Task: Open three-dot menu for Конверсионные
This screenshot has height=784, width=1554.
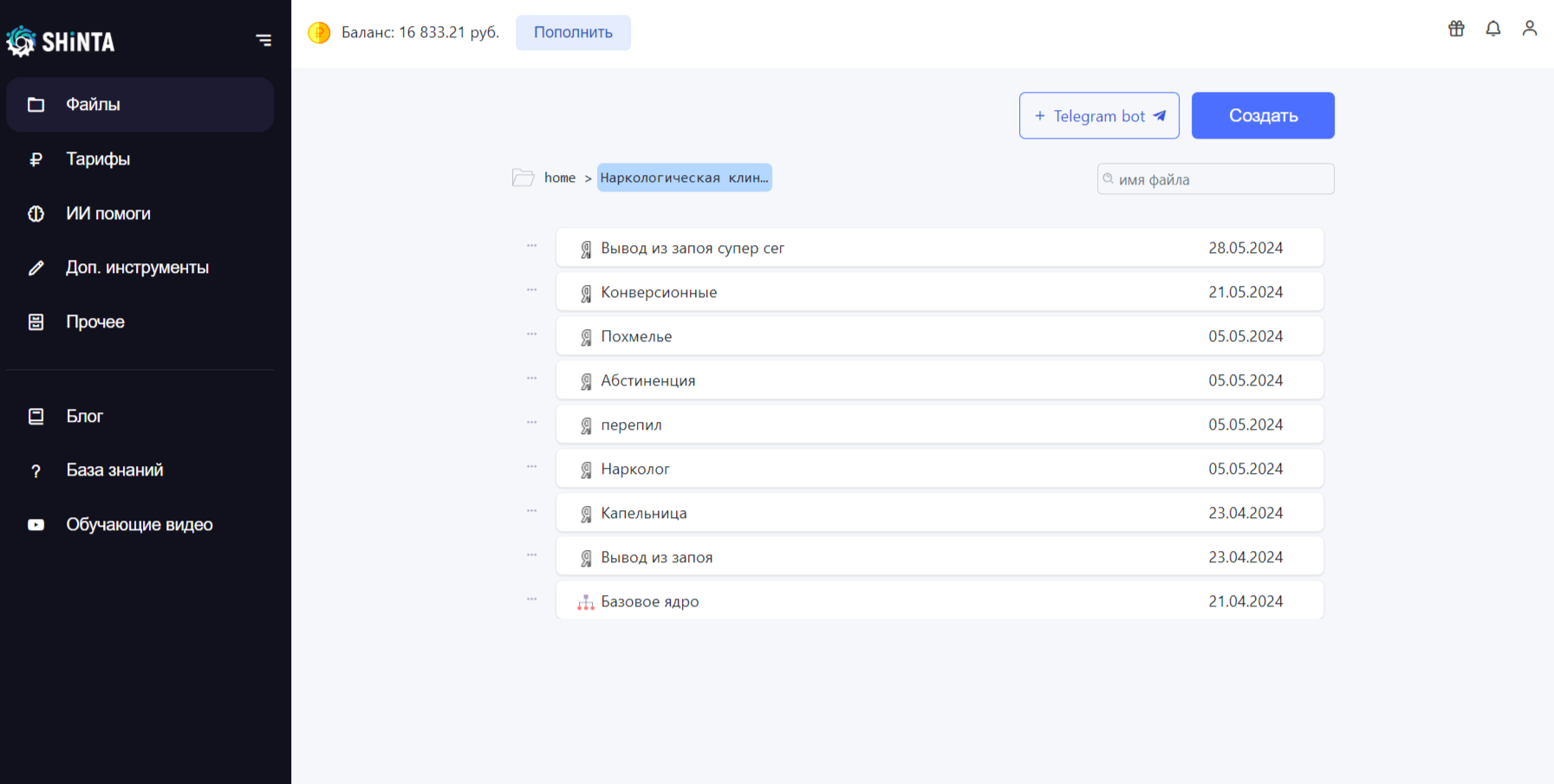Action: [x=531, y=290]
